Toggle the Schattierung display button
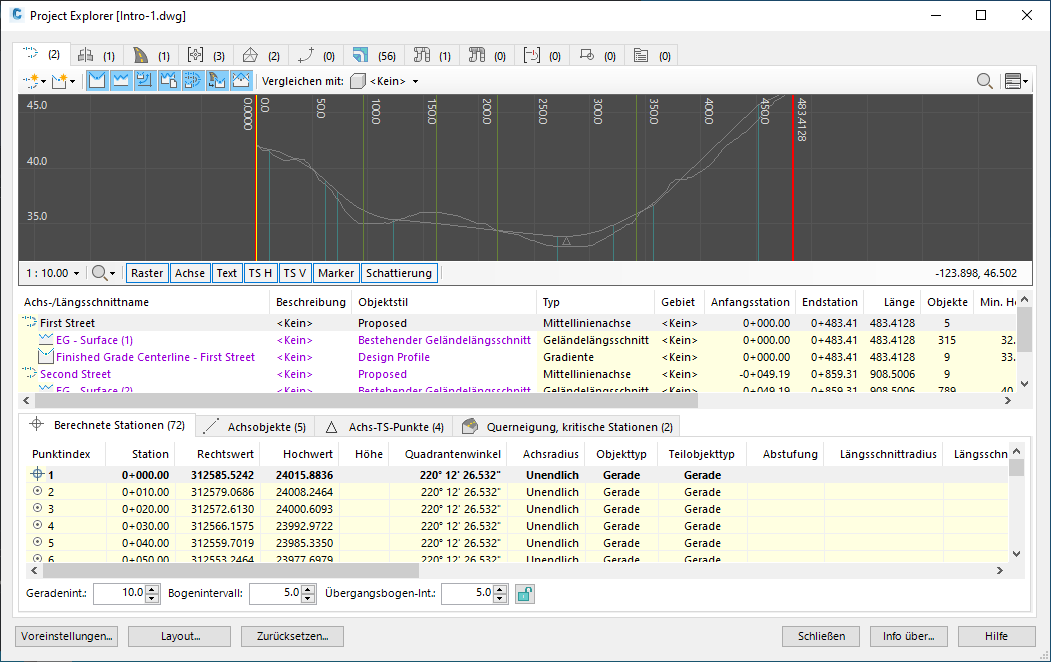The width and height of the screenshot is (1051, 662). click(399, 273)
